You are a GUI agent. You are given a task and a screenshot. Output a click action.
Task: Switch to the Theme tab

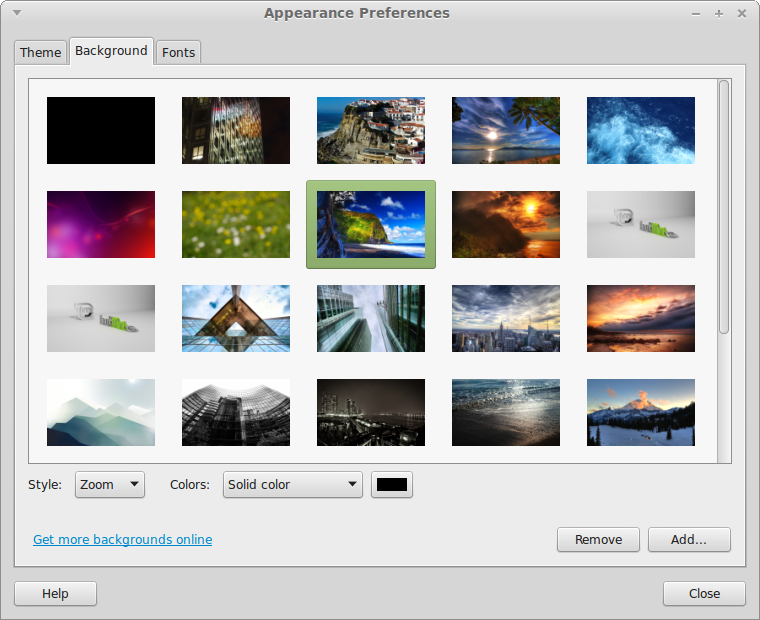point(41,52)
